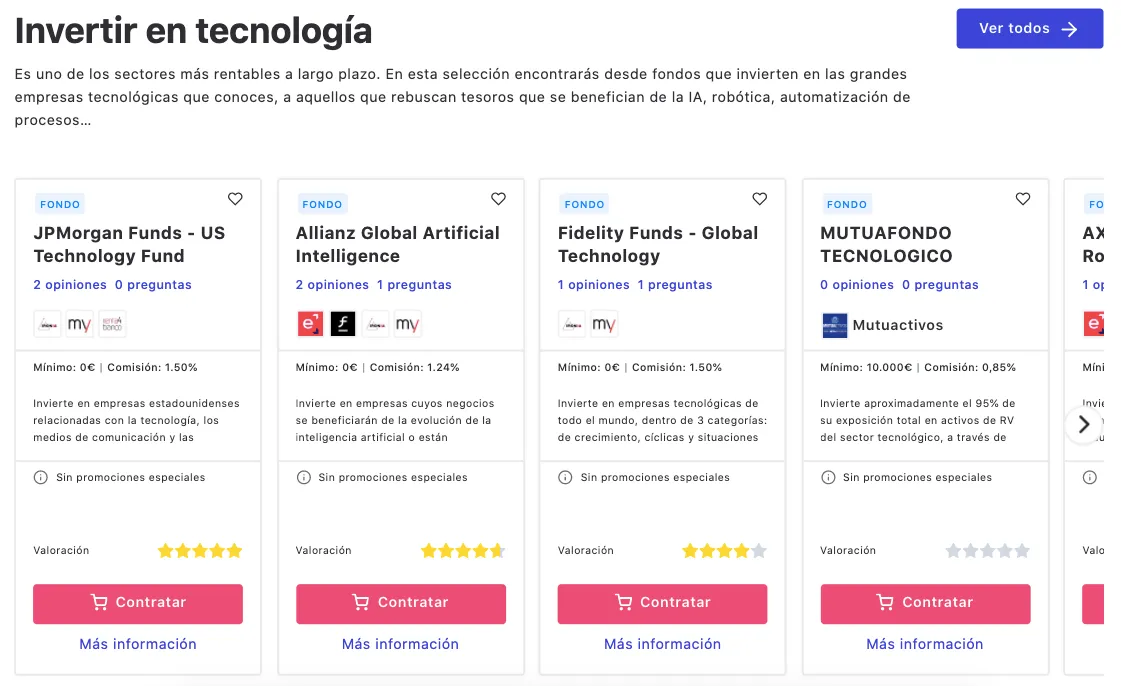The height and width of the screenshot is (686, 1121).
Task: Open '2 opiniones' link on Allianz card
Action: pos(332,285)
